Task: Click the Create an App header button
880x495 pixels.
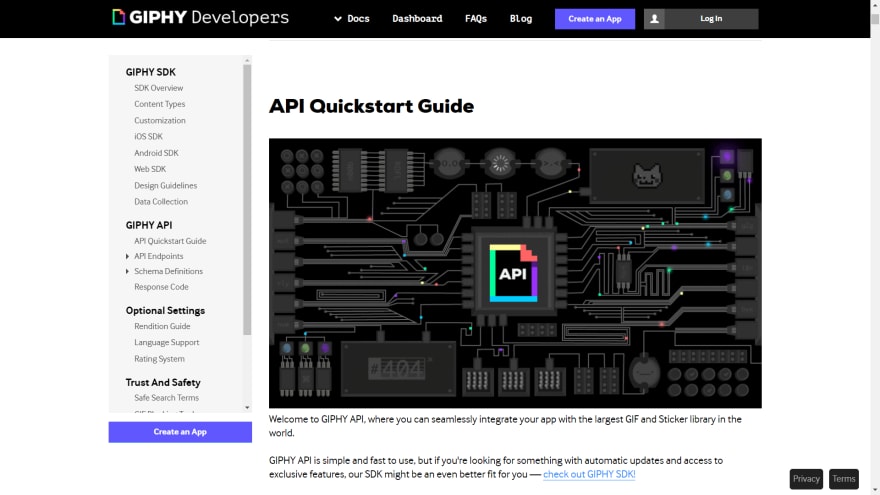Action: pos(595,19)
